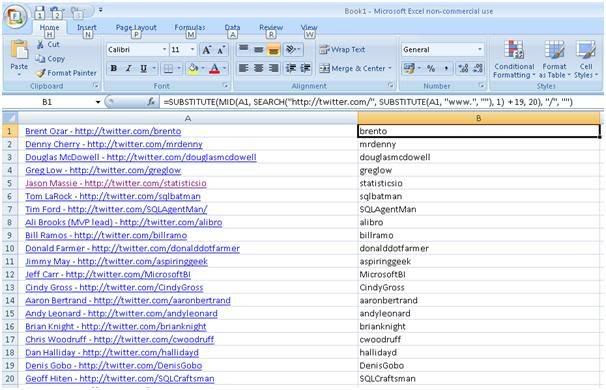The width and height of the screenshot is (606, 390).
Task: Click the Insert Function fx button
Action: [151, 102]
